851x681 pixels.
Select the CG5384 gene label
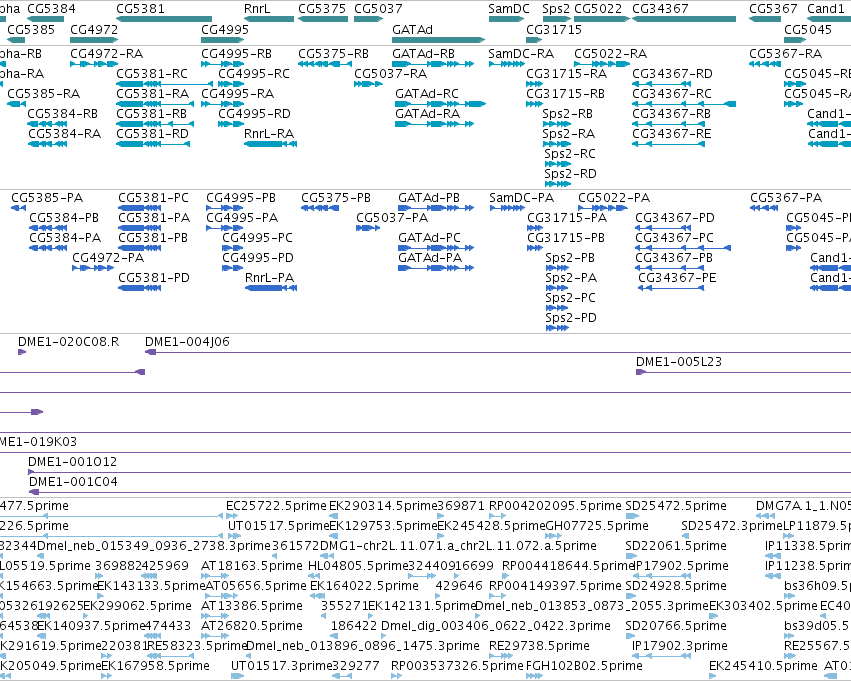(52, 9)
